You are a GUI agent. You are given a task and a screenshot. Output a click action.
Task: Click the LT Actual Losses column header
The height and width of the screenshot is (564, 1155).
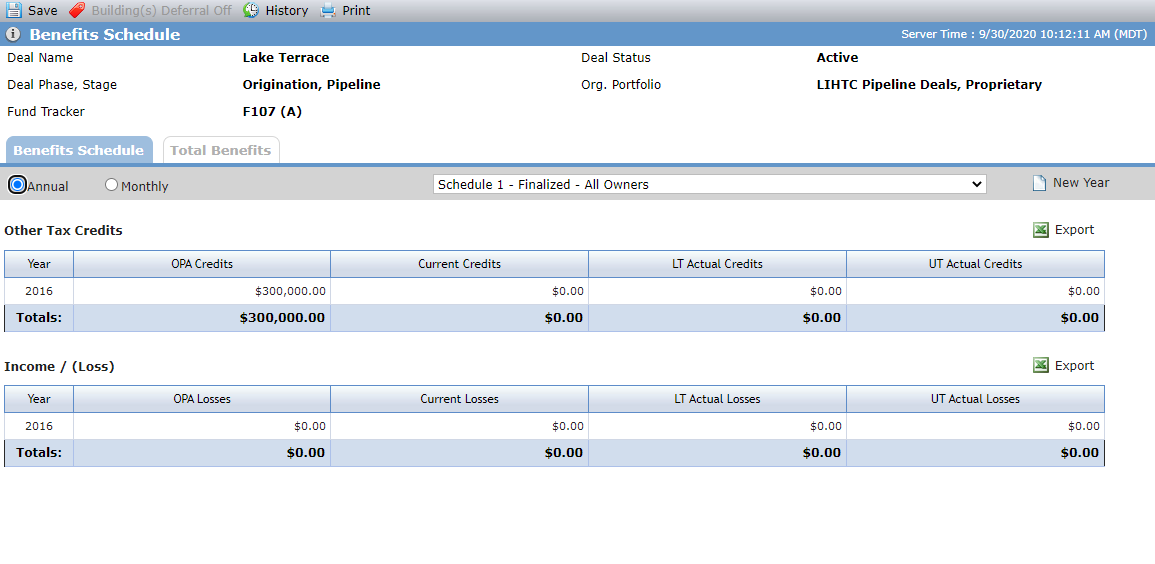point(717,399)
